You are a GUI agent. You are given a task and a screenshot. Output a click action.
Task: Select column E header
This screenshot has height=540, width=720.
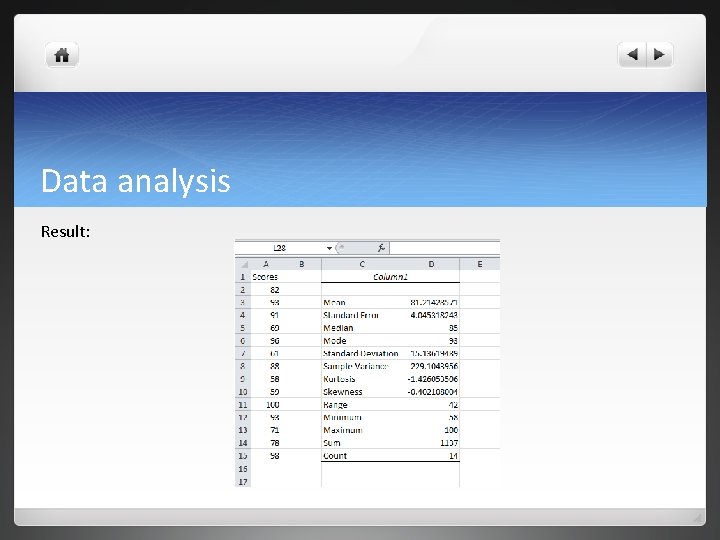[479, 264]
